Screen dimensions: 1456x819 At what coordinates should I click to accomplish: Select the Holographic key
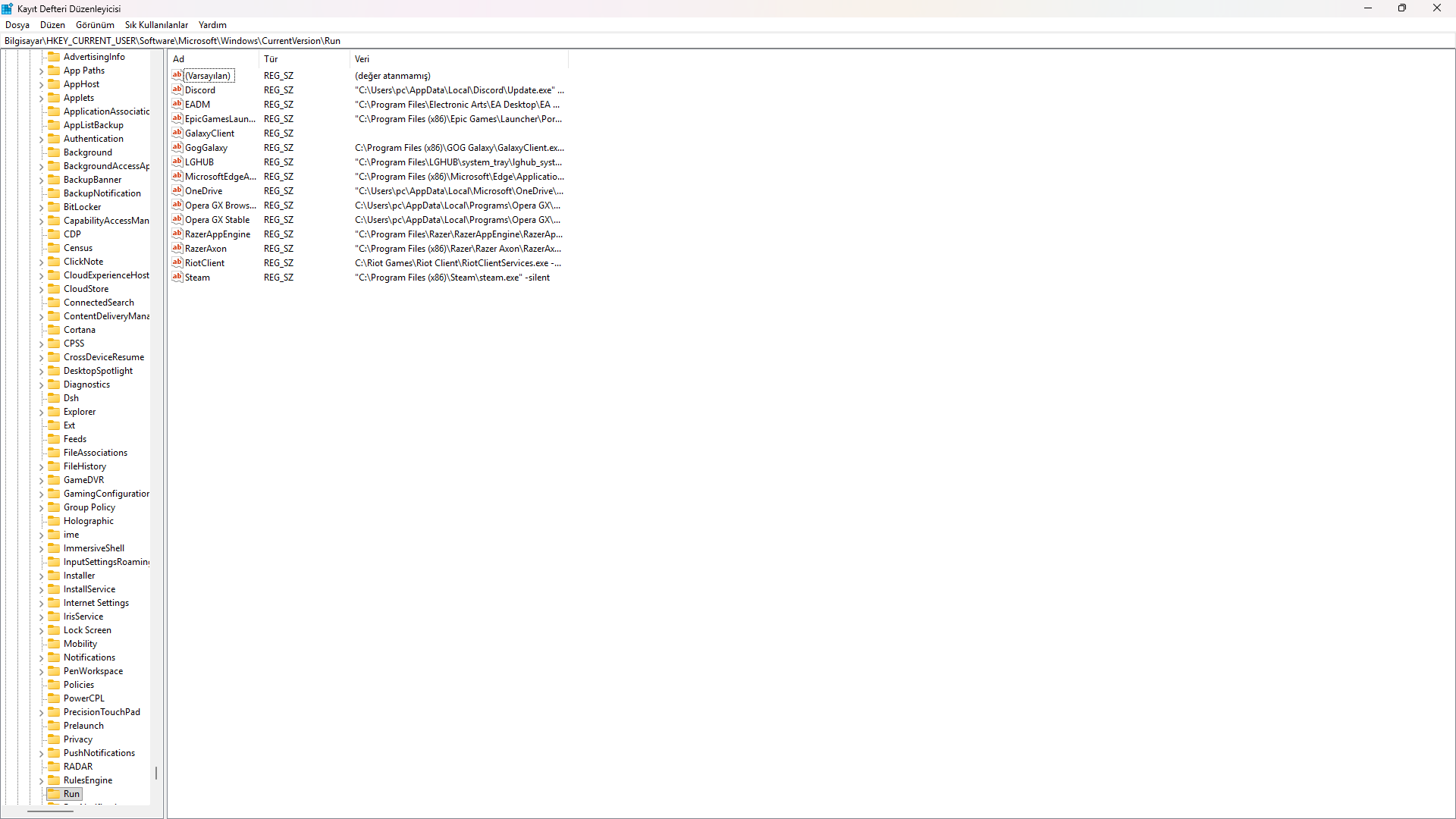coord(89,521)
